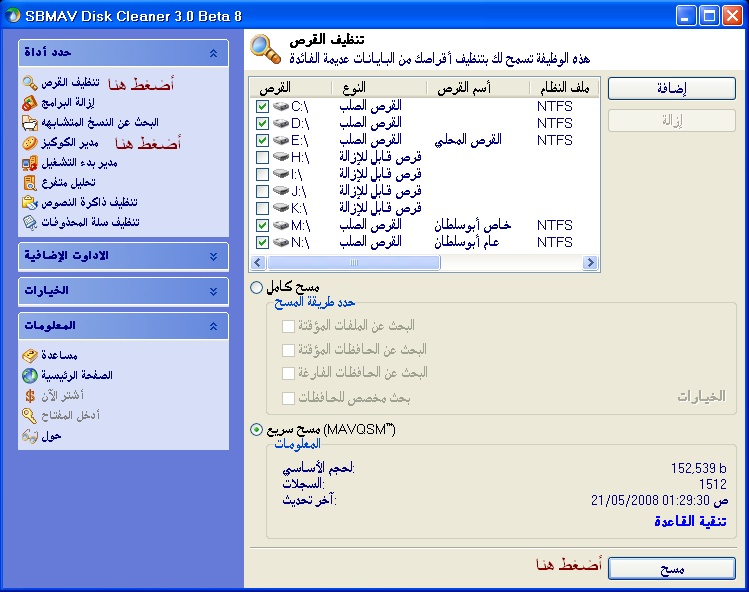Screen dimensions: 749x592
Task: Click the scrollbar left arrow
Action: (x=258, y=262)
